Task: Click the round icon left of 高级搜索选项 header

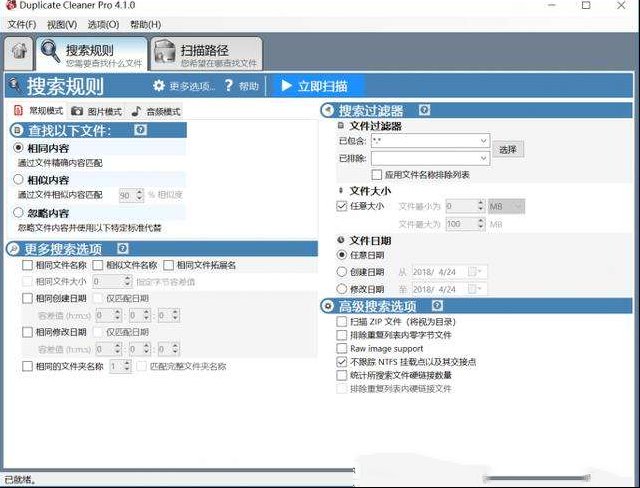Action: (328, 306)
